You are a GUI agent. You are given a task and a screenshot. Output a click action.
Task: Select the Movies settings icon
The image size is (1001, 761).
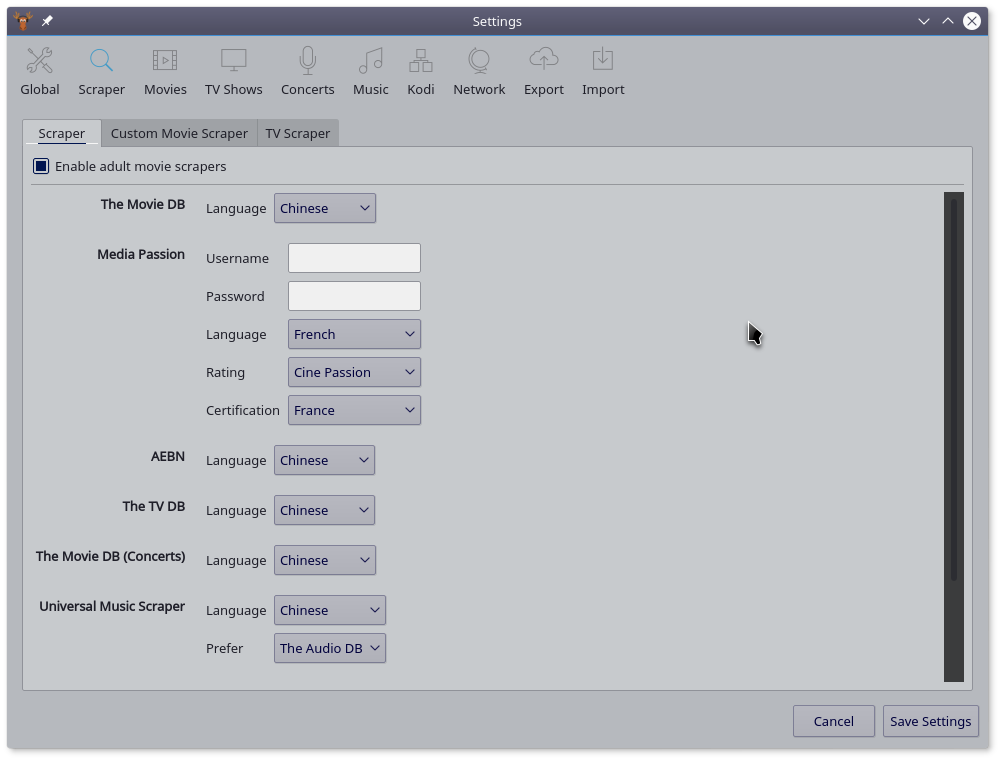tap(165, 72)
